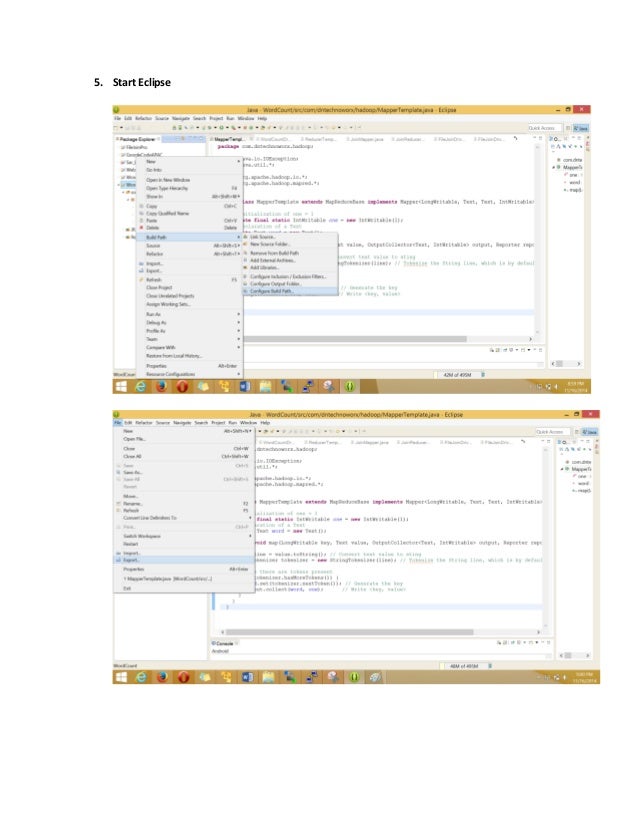Screen dimensions: 638x826
Task: Expand the Build Path submenu arrow
Action: click(x=239, y=237)
